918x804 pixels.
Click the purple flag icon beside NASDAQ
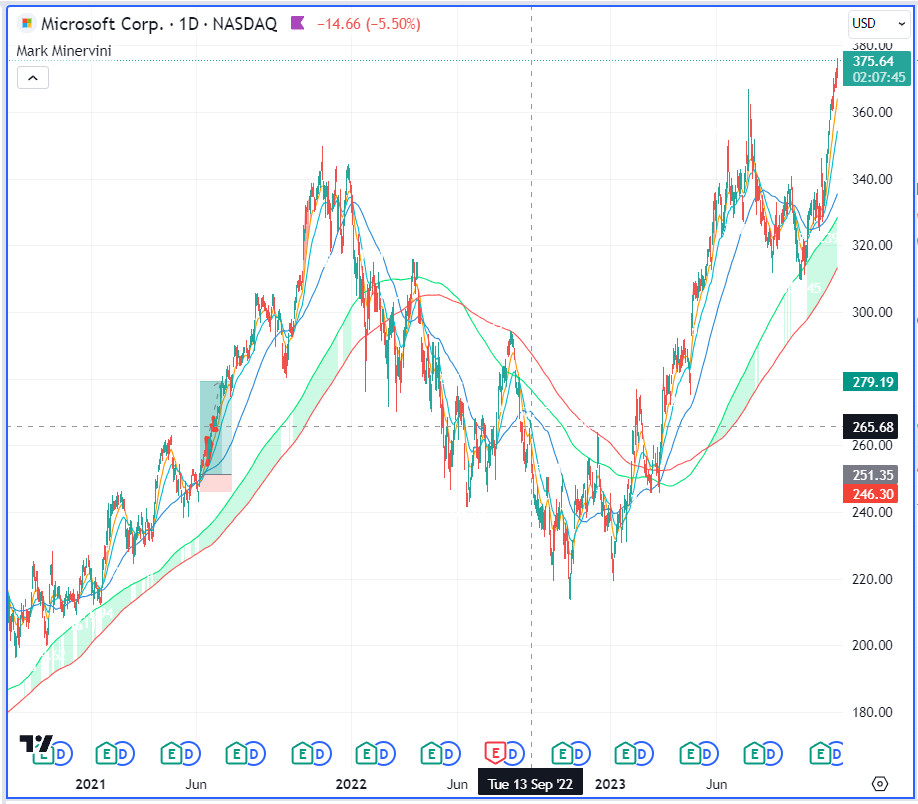298,23
